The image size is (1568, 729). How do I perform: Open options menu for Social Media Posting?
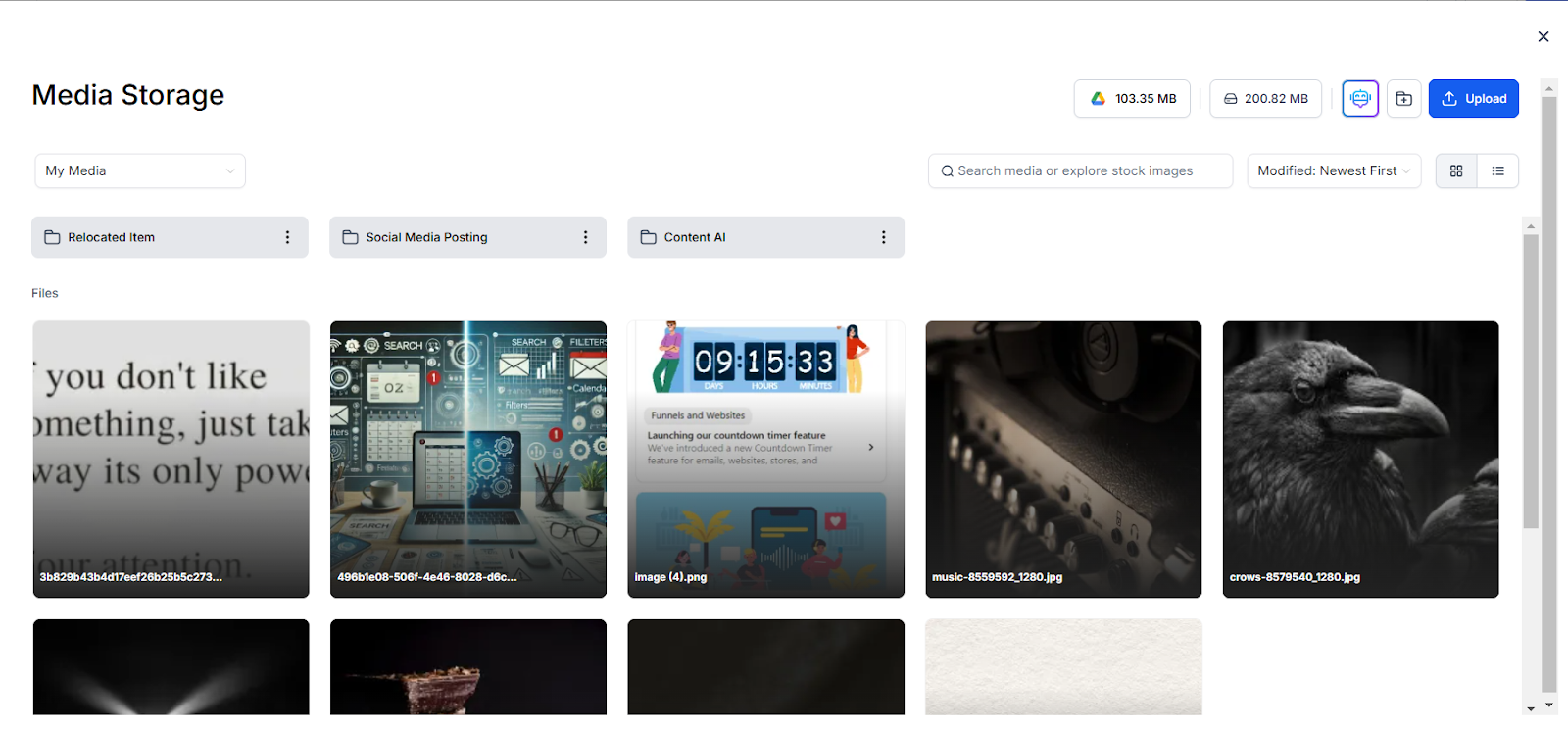(585, 237)
